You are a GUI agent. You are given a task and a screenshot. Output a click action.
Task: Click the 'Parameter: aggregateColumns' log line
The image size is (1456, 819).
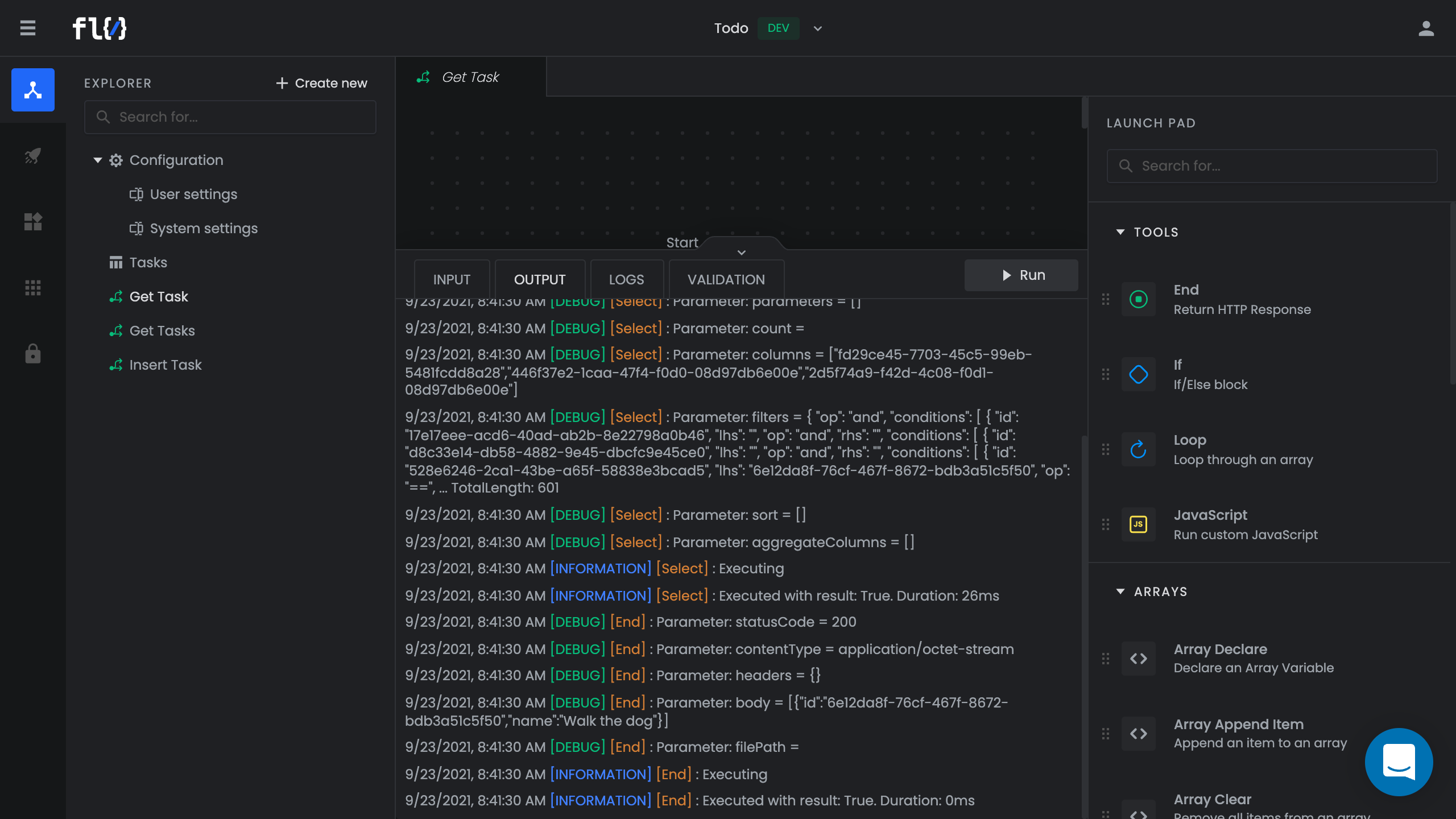(x=659, y=543)
